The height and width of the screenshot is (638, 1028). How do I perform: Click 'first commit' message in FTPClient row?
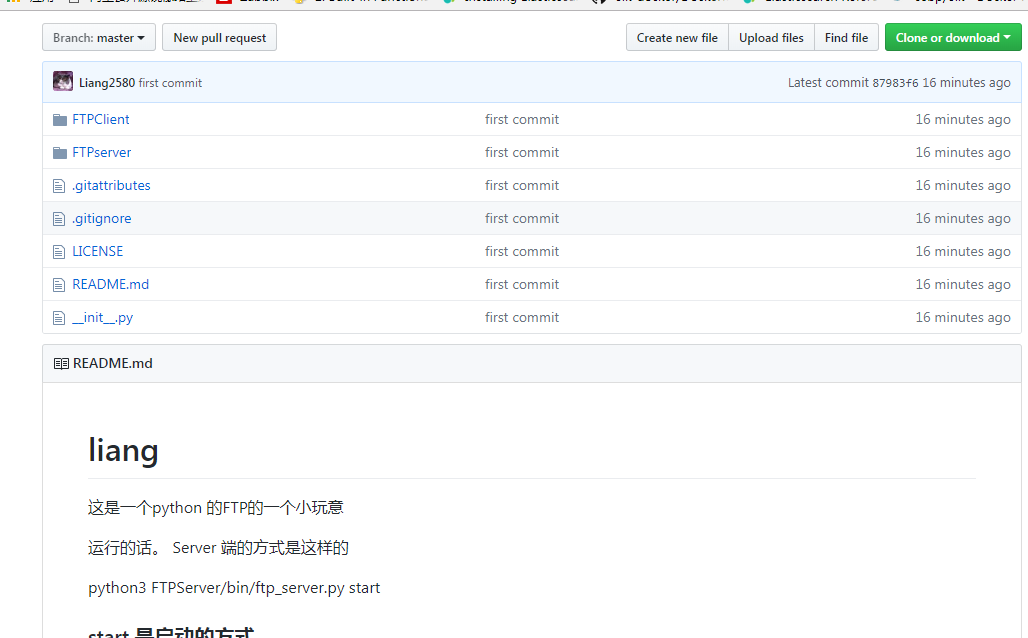(x=522, y=119)
